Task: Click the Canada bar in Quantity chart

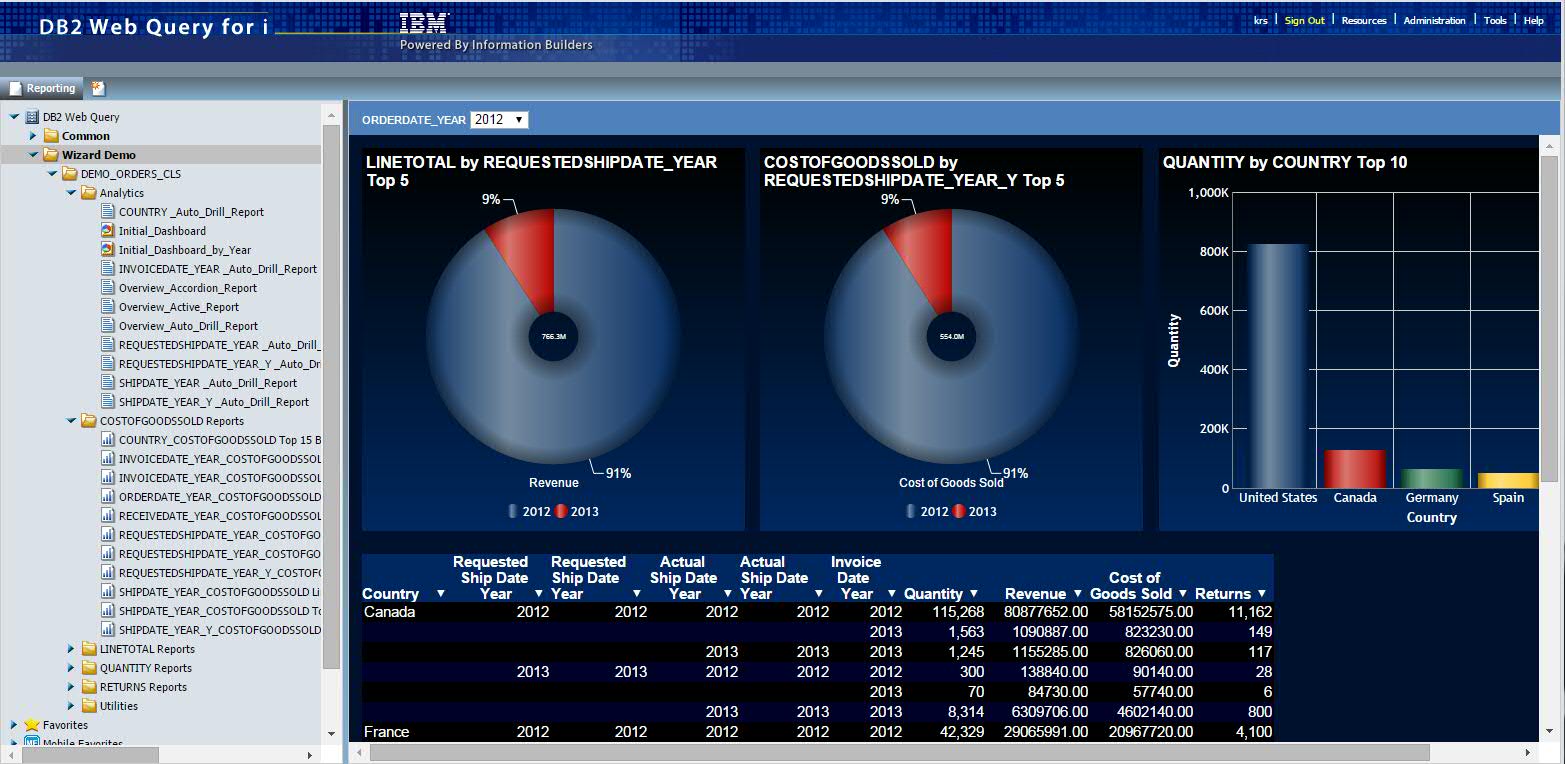Action: (x=1355, y=469)
